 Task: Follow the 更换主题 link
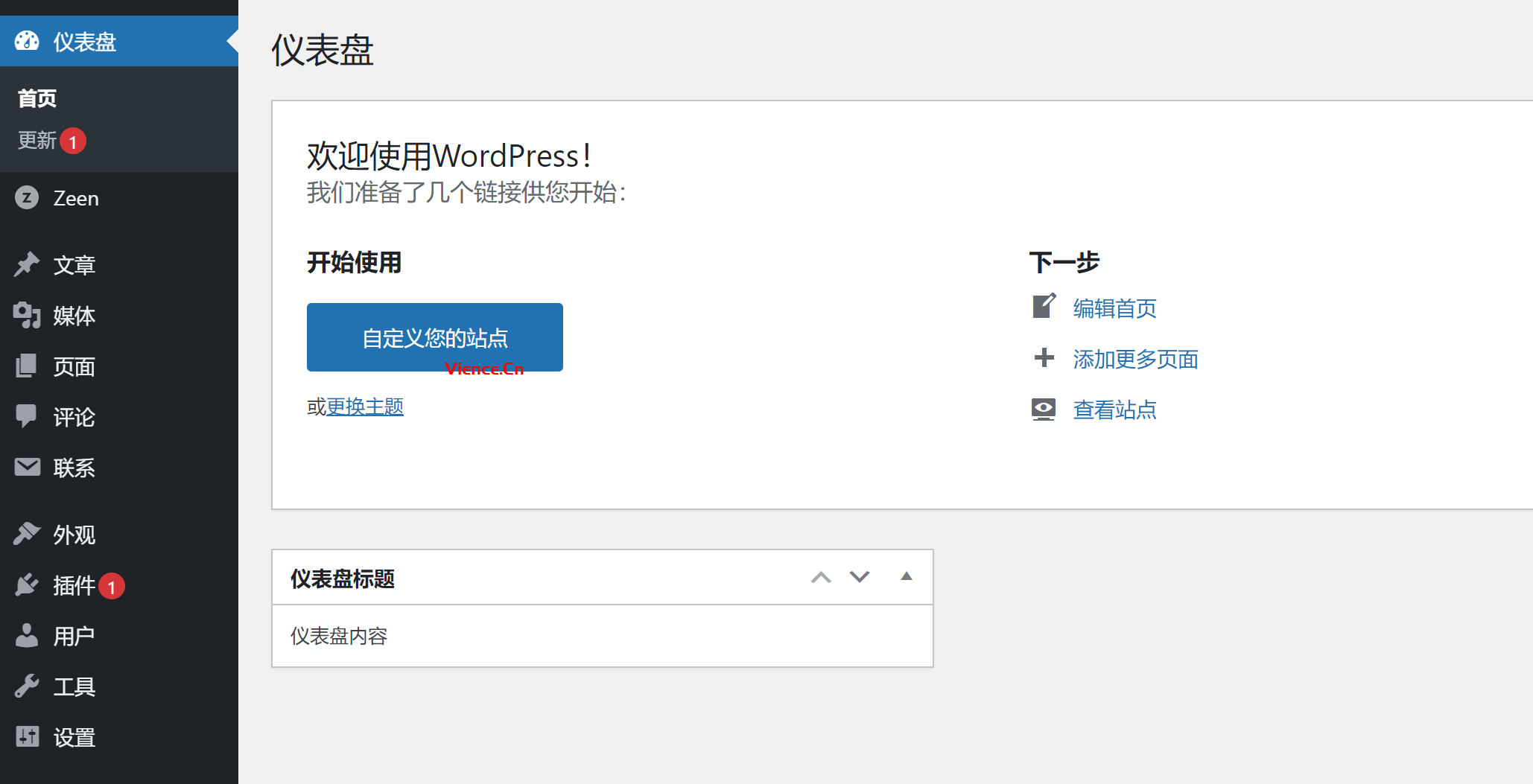[x=364, y=407]
